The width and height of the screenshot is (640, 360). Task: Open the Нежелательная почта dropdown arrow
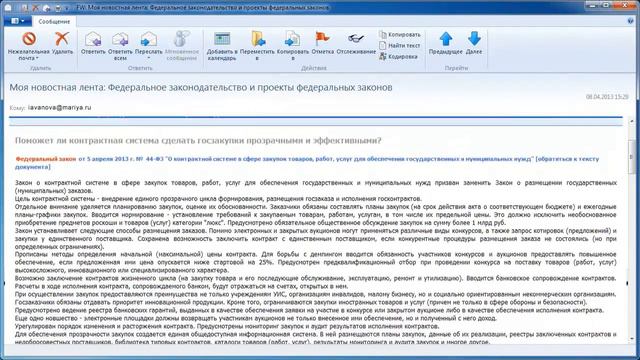pos(37,58)
